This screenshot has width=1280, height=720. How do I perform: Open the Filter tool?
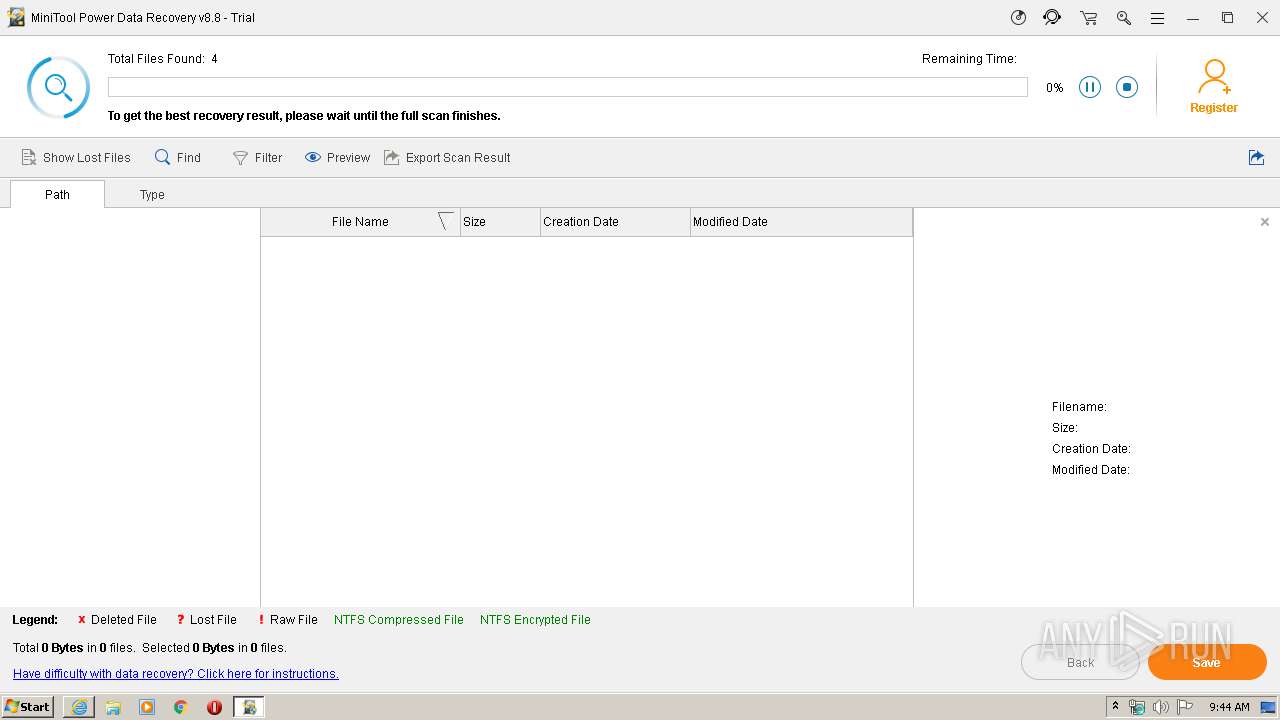coord(258,157)
